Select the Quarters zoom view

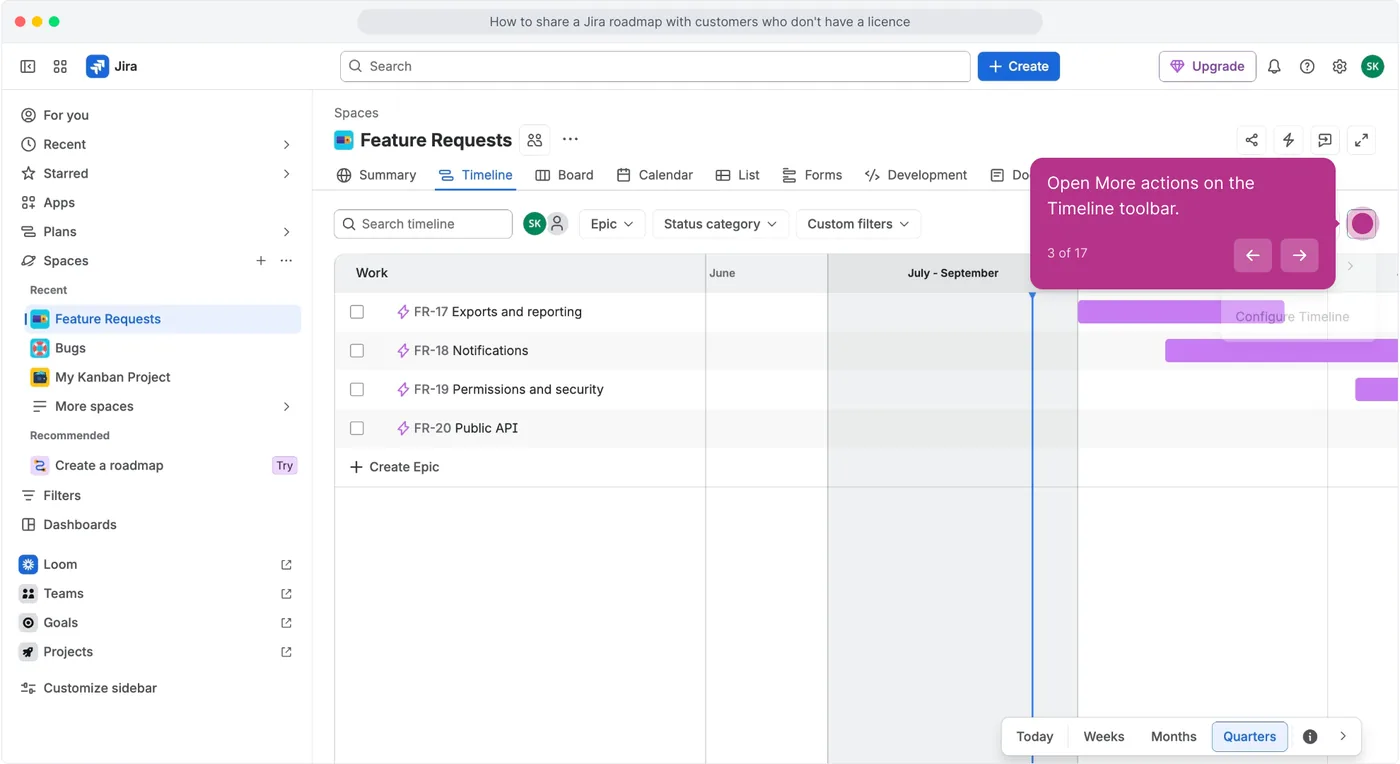point(1249,737)
